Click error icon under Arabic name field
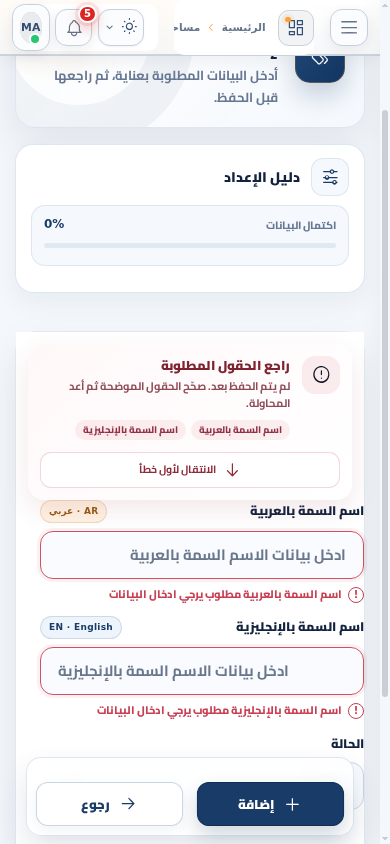This screenshot has height=844, width=390. pyautogui.click(x=356, y=595)
